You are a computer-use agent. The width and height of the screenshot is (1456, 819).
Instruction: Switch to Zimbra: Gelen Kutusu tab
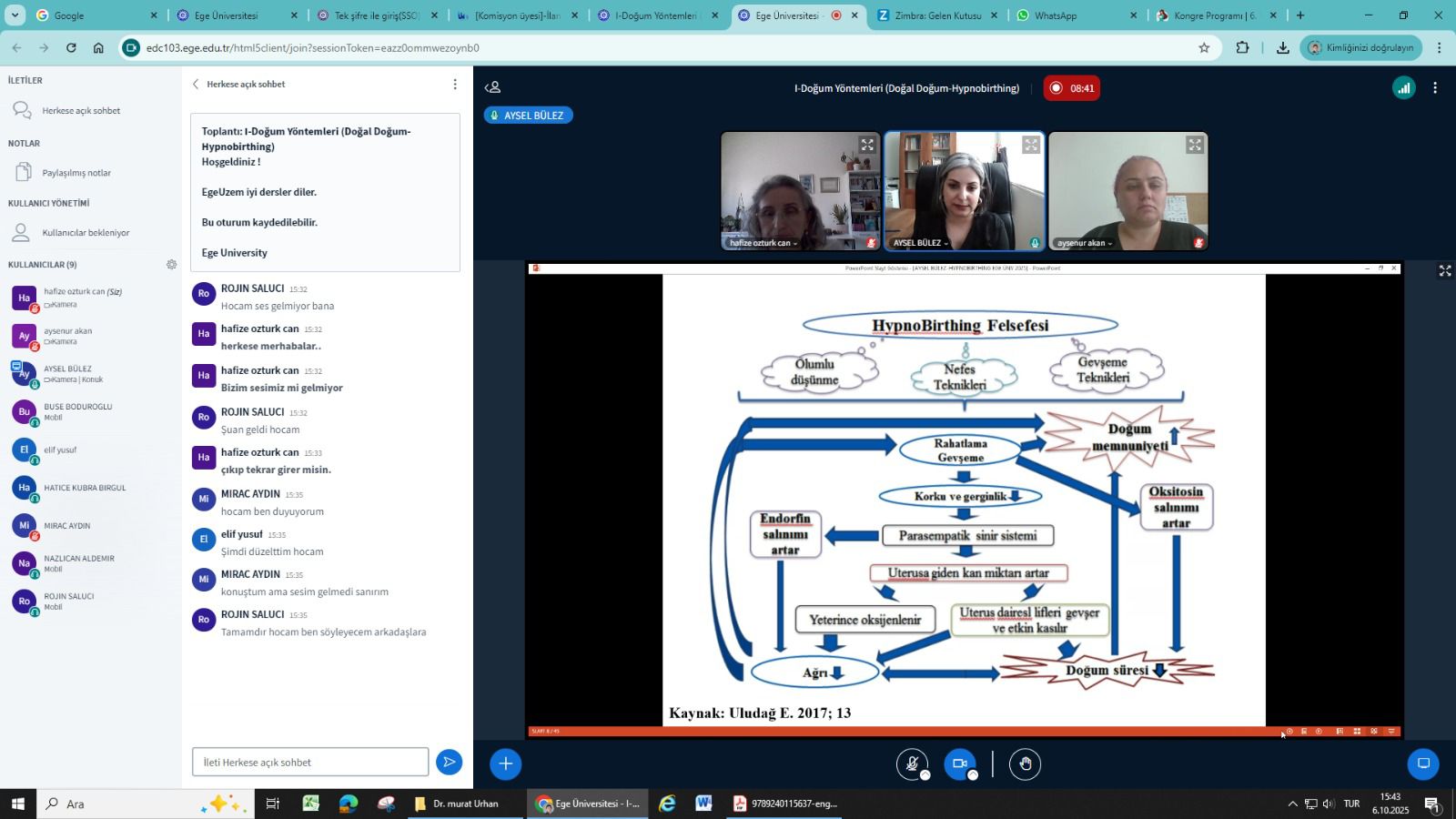(937, 15)
